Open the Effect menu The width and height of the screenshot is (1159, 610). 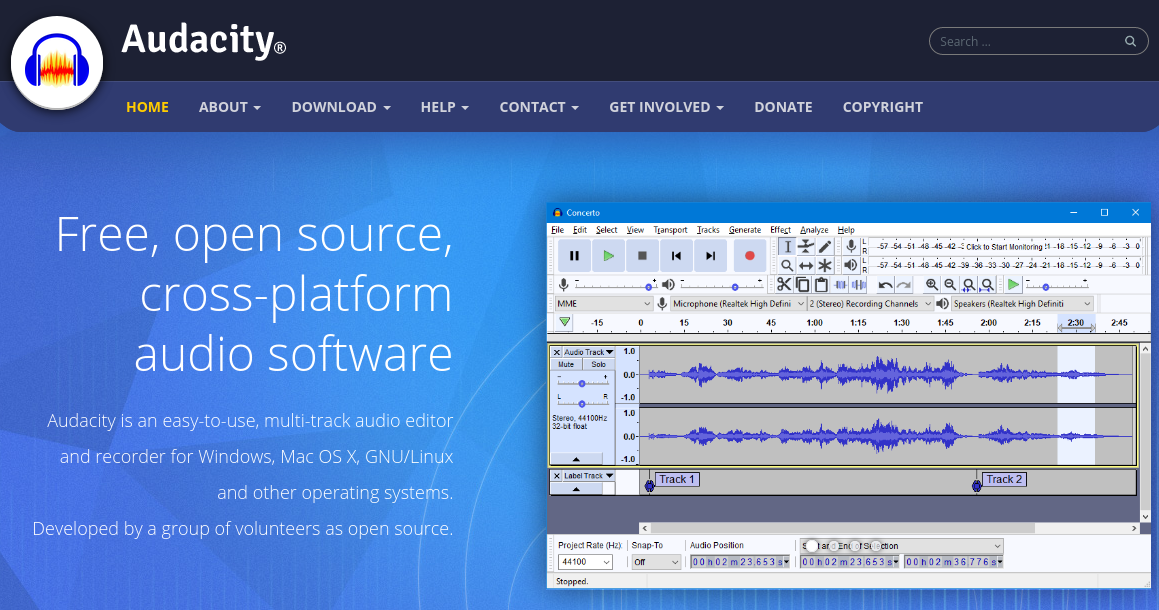(781, 230)
